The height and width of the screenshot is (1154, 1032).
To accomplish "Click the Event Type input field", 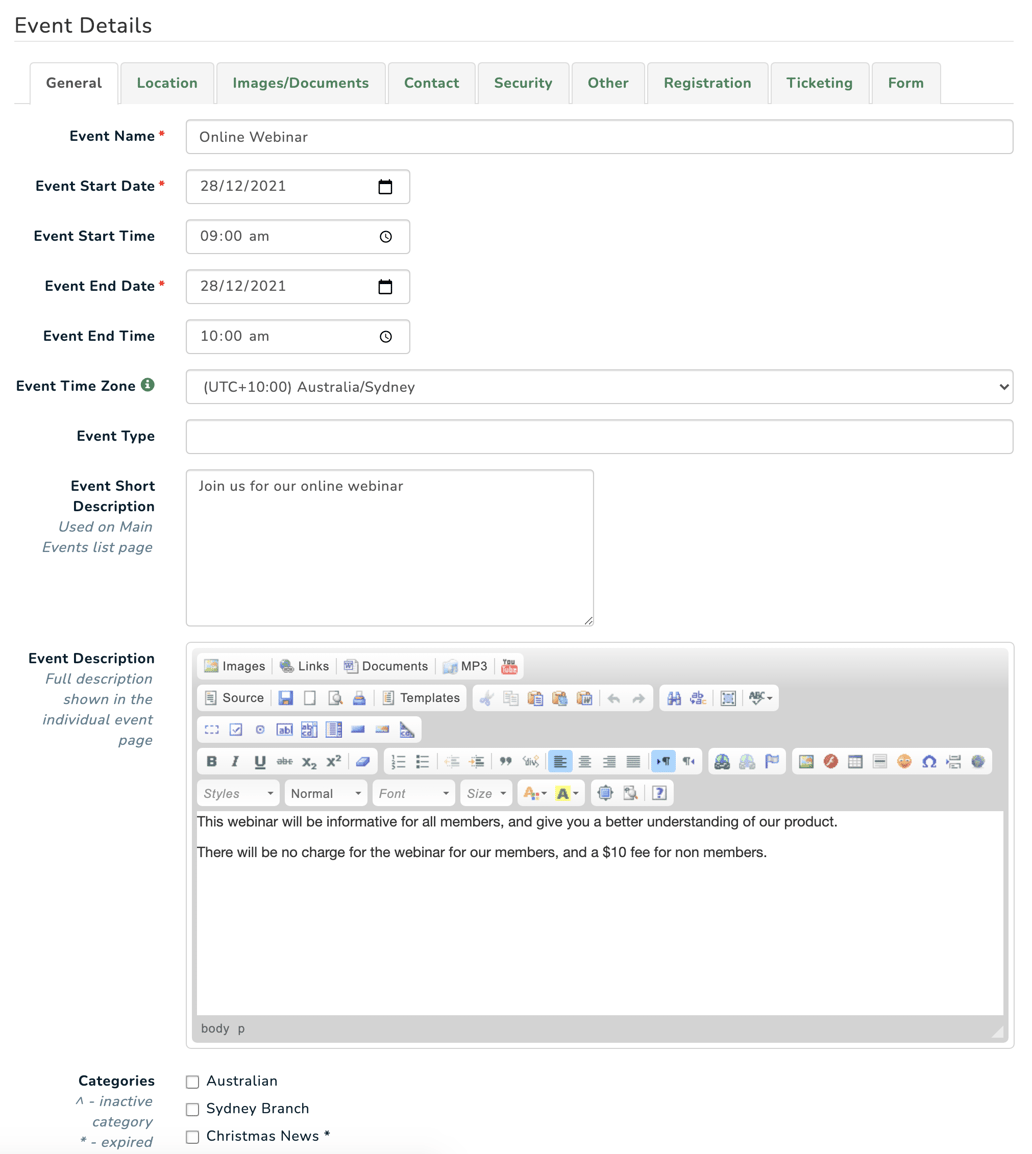I will 599,436.
